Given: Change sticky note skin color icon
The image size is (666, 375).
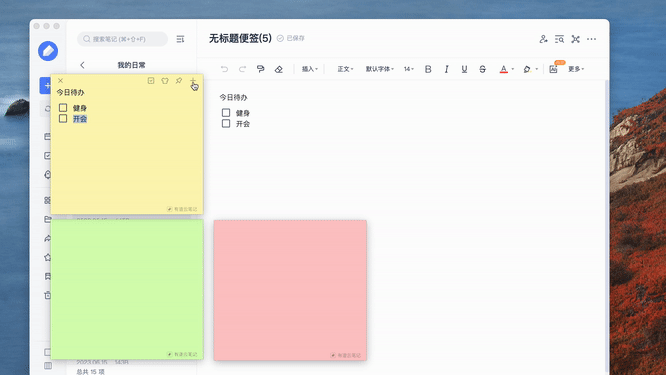Looking at the screenshot, I should click(165, 81).
